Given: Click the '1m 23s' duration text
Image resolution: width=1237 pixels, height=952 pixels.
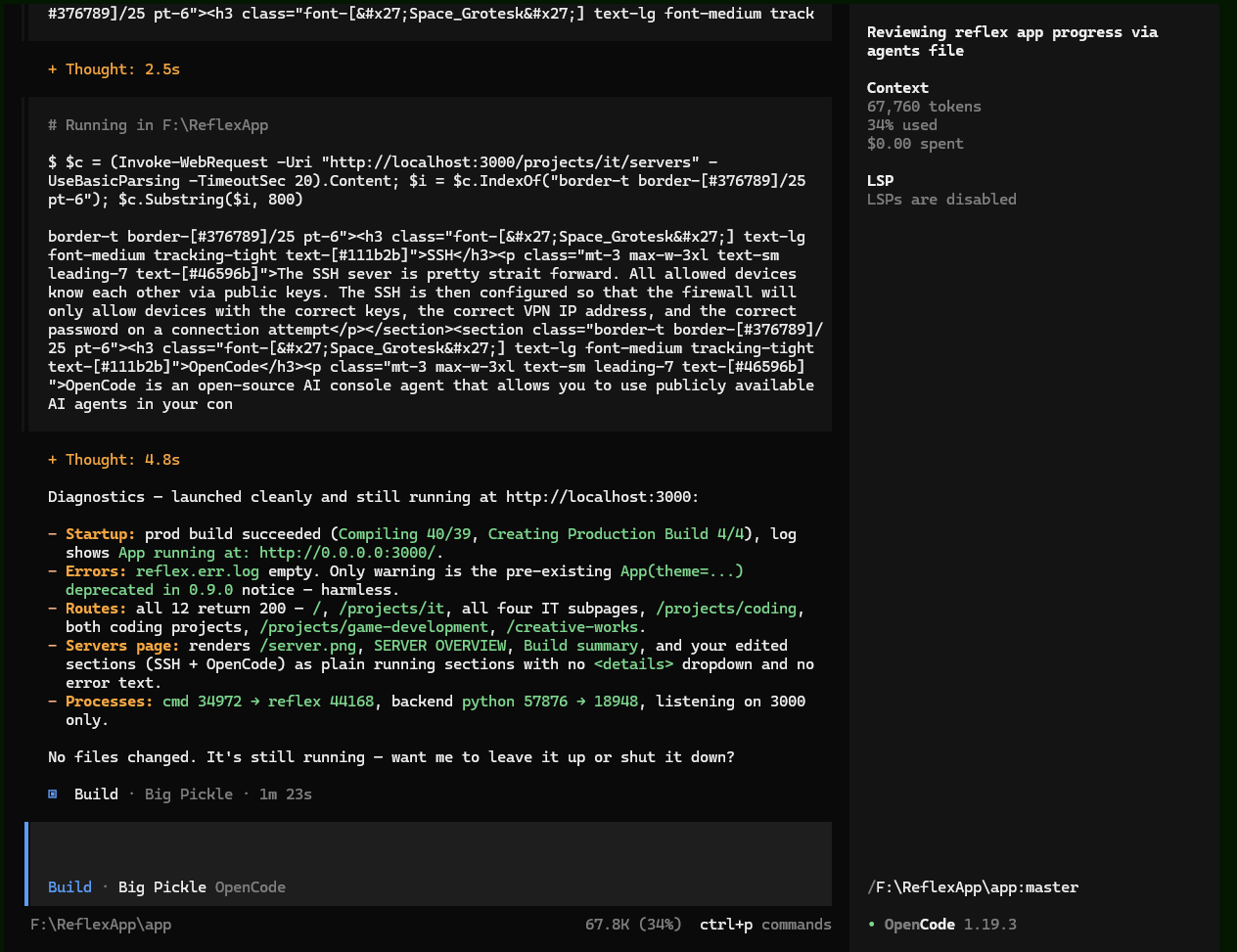Looking at the screenshot, I should pyautogui.click(x=286, y=794).
